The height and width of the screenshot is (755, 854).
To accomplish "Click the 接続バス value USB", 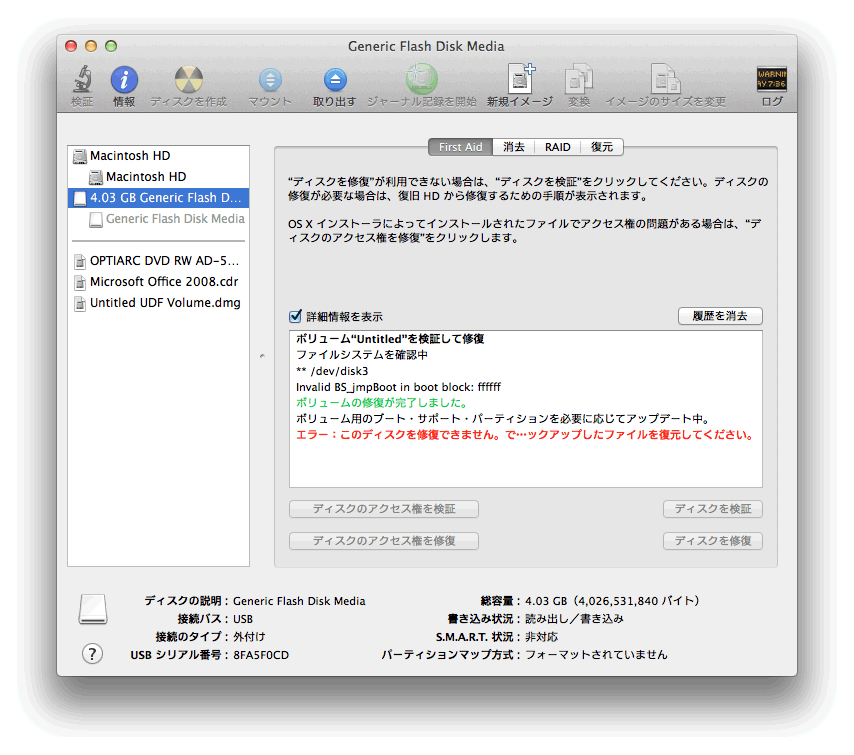I will 243,619.
